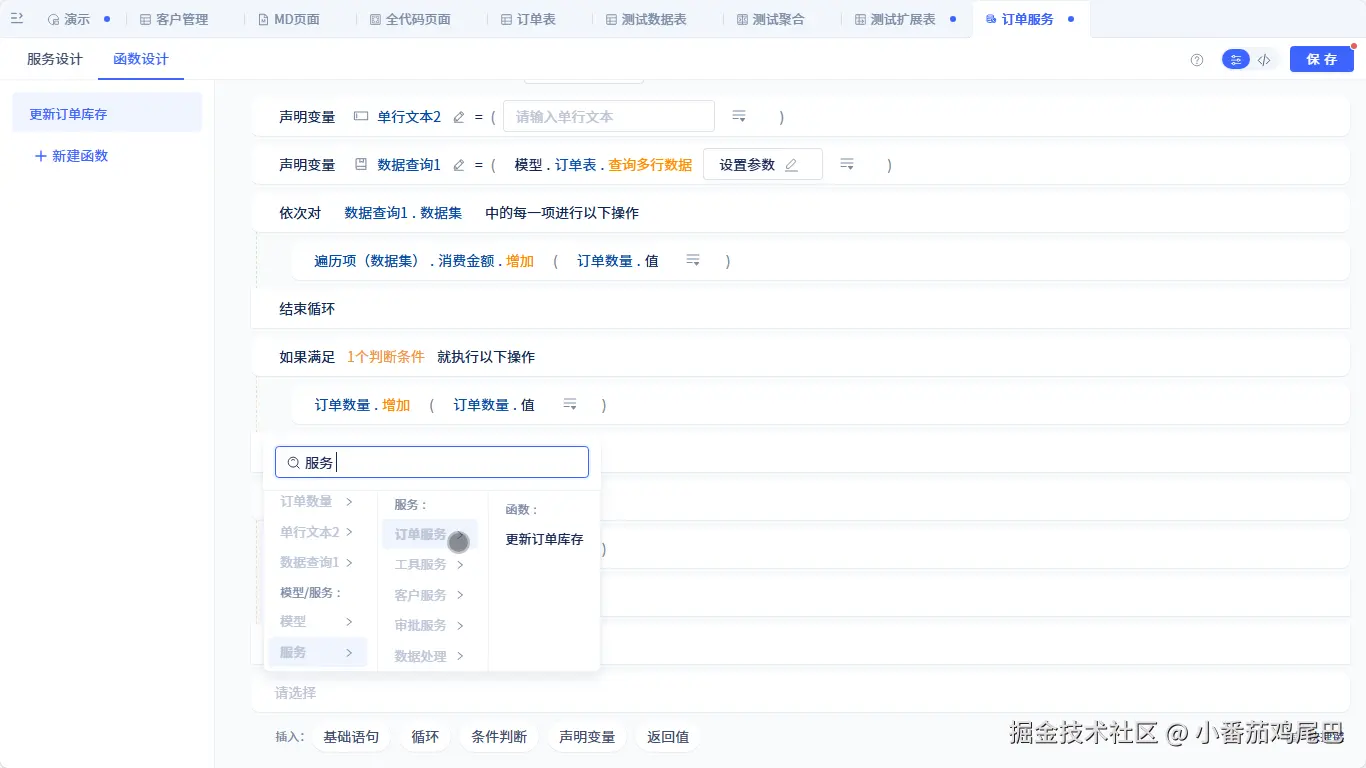Click variable name 单行文本2
Image resolution: width=1366 pixels, height=768 pixels.
click(x=409, y=117)
